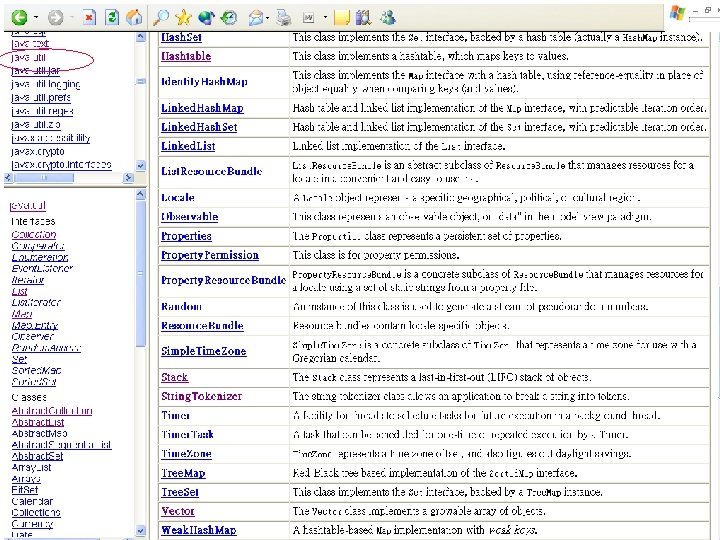Click down arrow of packages frame scrollbar
This screenshot has width=720, height=540.
(x=141, y=165)
